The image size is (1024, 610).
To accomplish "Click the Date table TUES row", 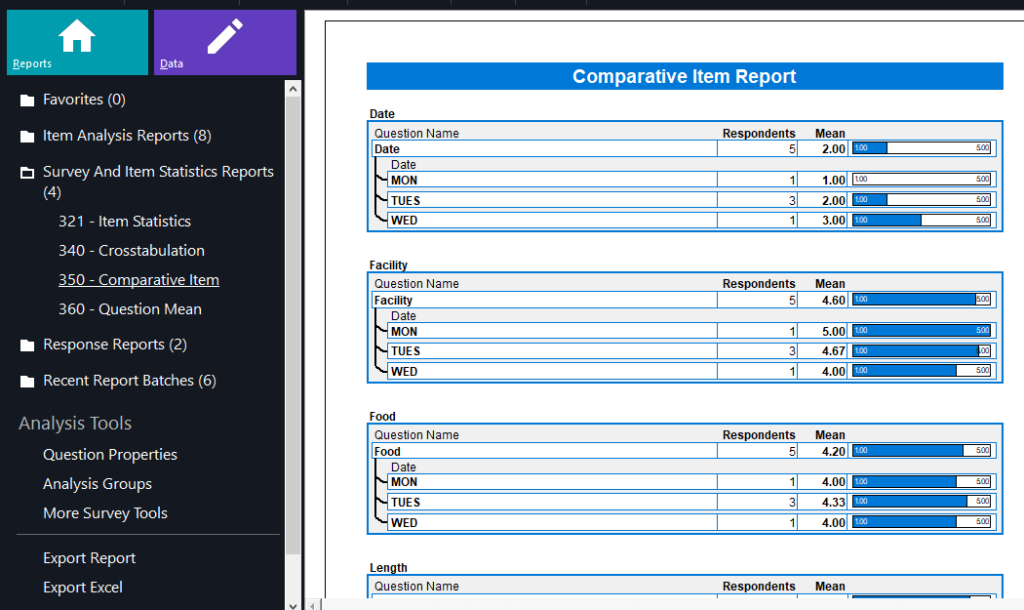I will click(x=692, y=201).
